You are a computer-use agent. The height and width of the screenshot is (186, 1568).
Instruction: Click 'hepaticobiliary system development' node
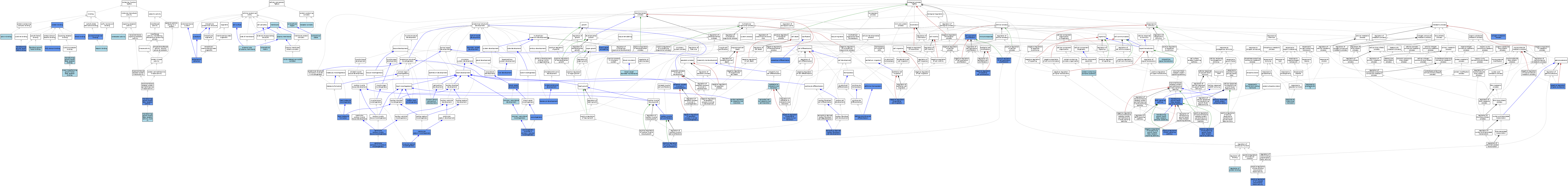pos(507,60)
